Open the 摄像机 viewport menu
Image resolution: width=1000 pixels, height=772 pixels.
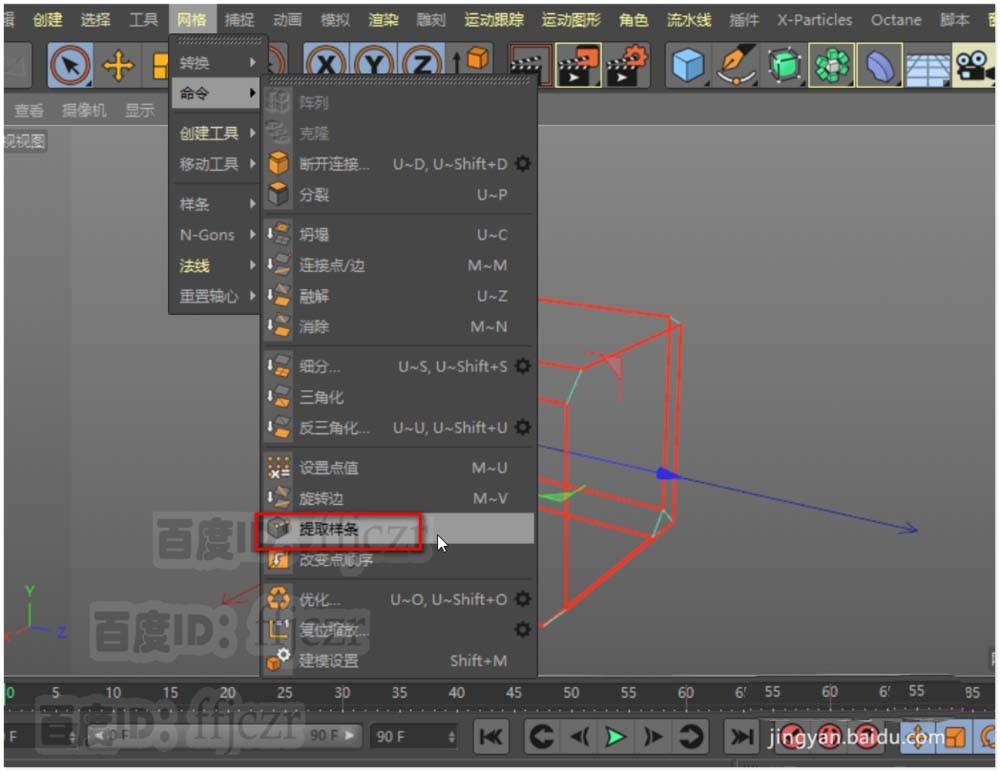[83, 110]
